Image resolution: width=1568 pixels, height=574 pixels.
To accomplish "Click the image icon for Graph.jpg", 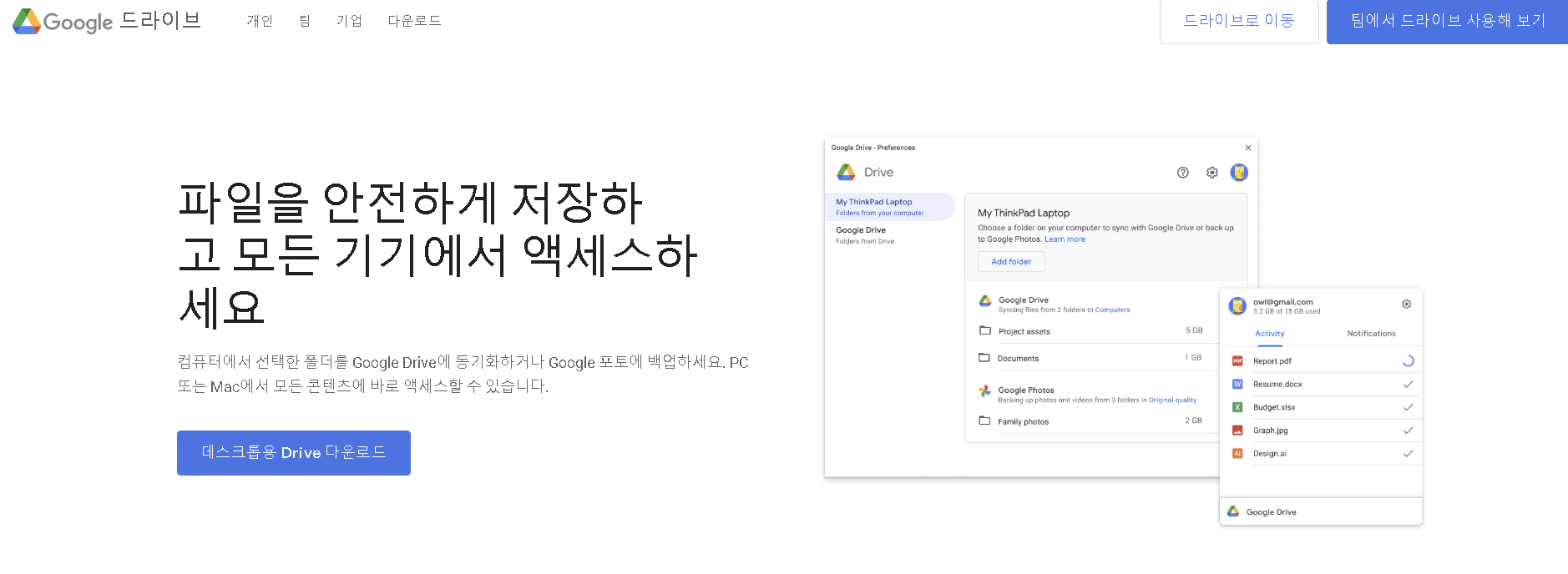I will (1237, 430).
